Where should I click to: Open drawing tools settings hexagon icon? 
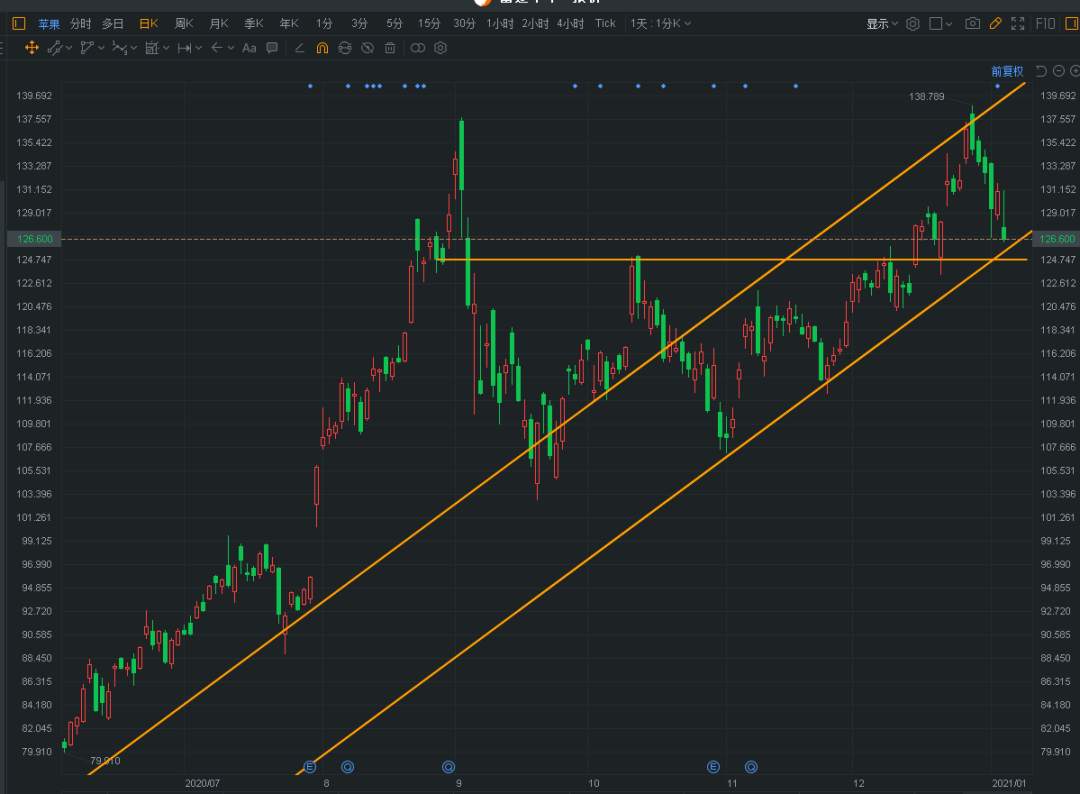(441, 48)
